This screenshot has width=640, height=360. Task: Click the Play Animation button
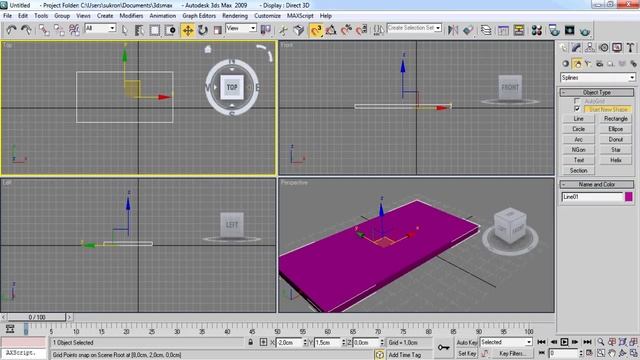click(x=564, y=342)
